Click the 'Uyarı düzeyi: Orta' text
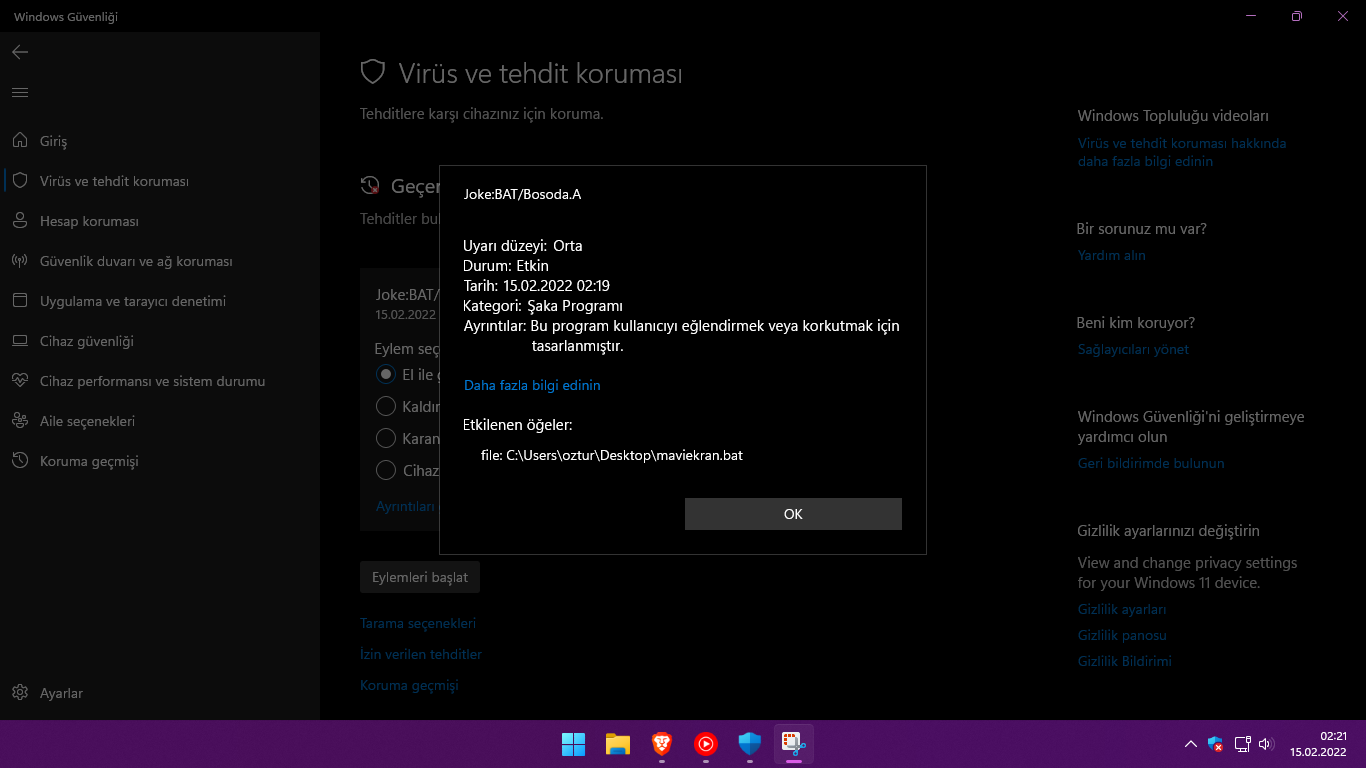Viewport: 1366px width, 768px height. (x=523, y=246)
